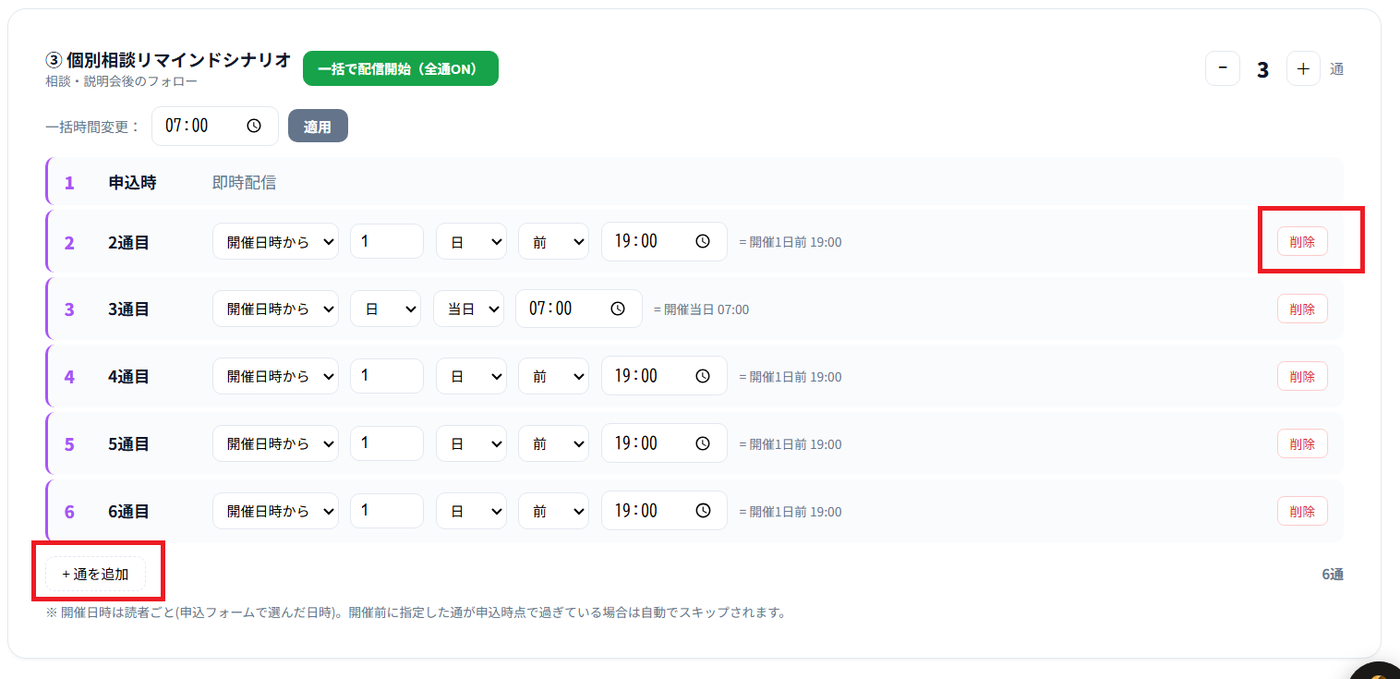Viewport: 1400px width, 679px height.
Task: Click summary text = 開催1日前 19:00 in 2通目 row
Action: click(x=790, y=242)
